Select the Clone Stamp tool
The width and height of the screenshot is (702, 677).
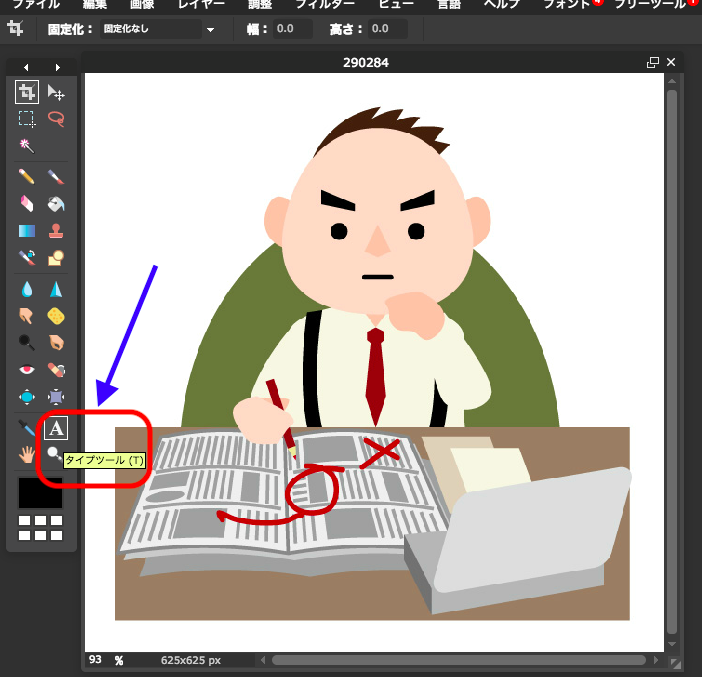(56, 231)
